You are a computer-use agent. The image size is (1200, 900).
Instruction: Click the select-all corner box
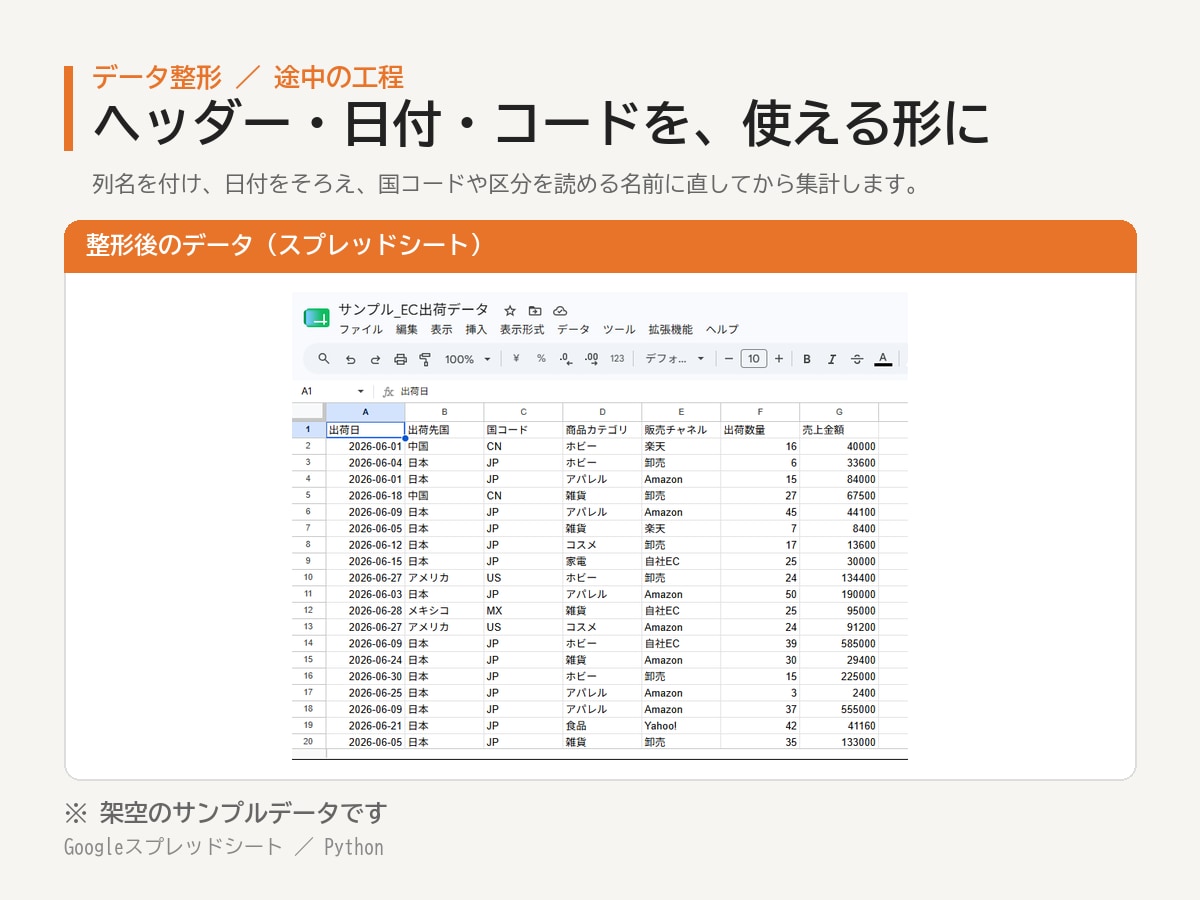308,412
